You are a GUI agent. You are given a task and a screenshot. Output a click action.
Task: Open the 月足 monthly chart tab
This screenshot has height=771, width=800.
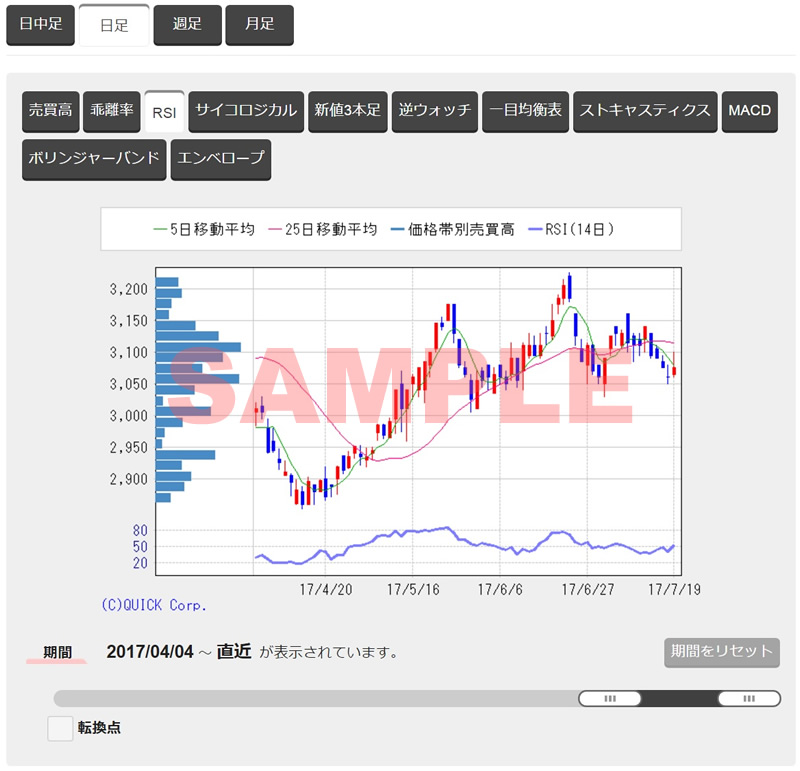259,25
